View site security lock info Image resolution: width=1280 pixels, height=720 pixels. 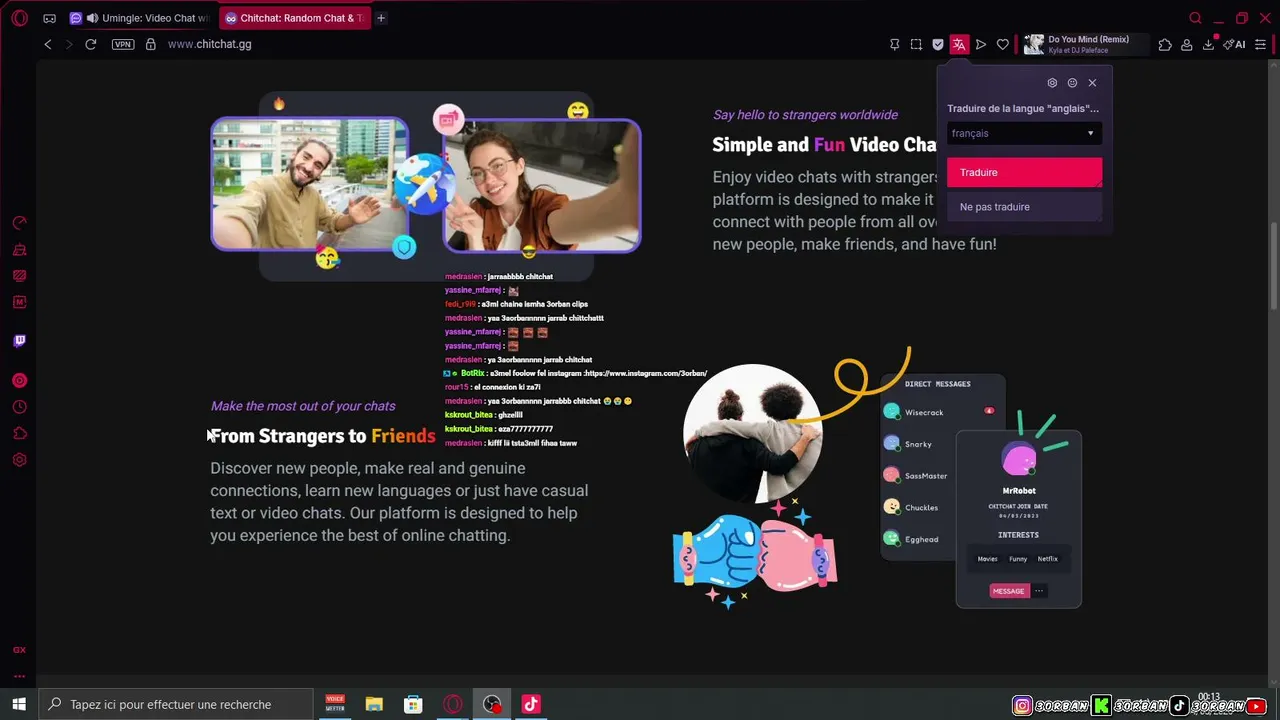(151, 44)
